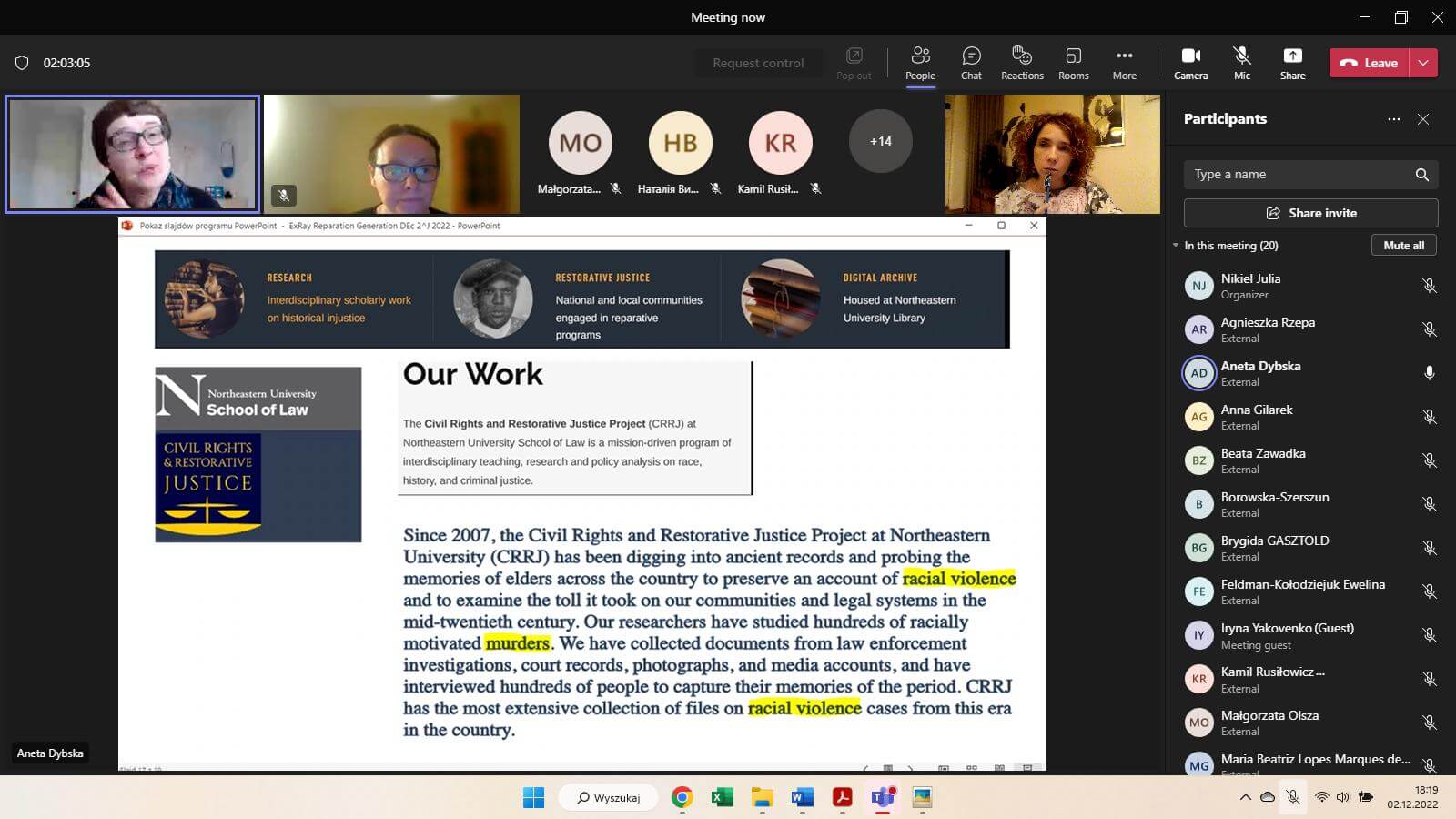Screen dimensions: 1456x819
Task: Click the Research banner section in slide
Action: pos(293,299)
